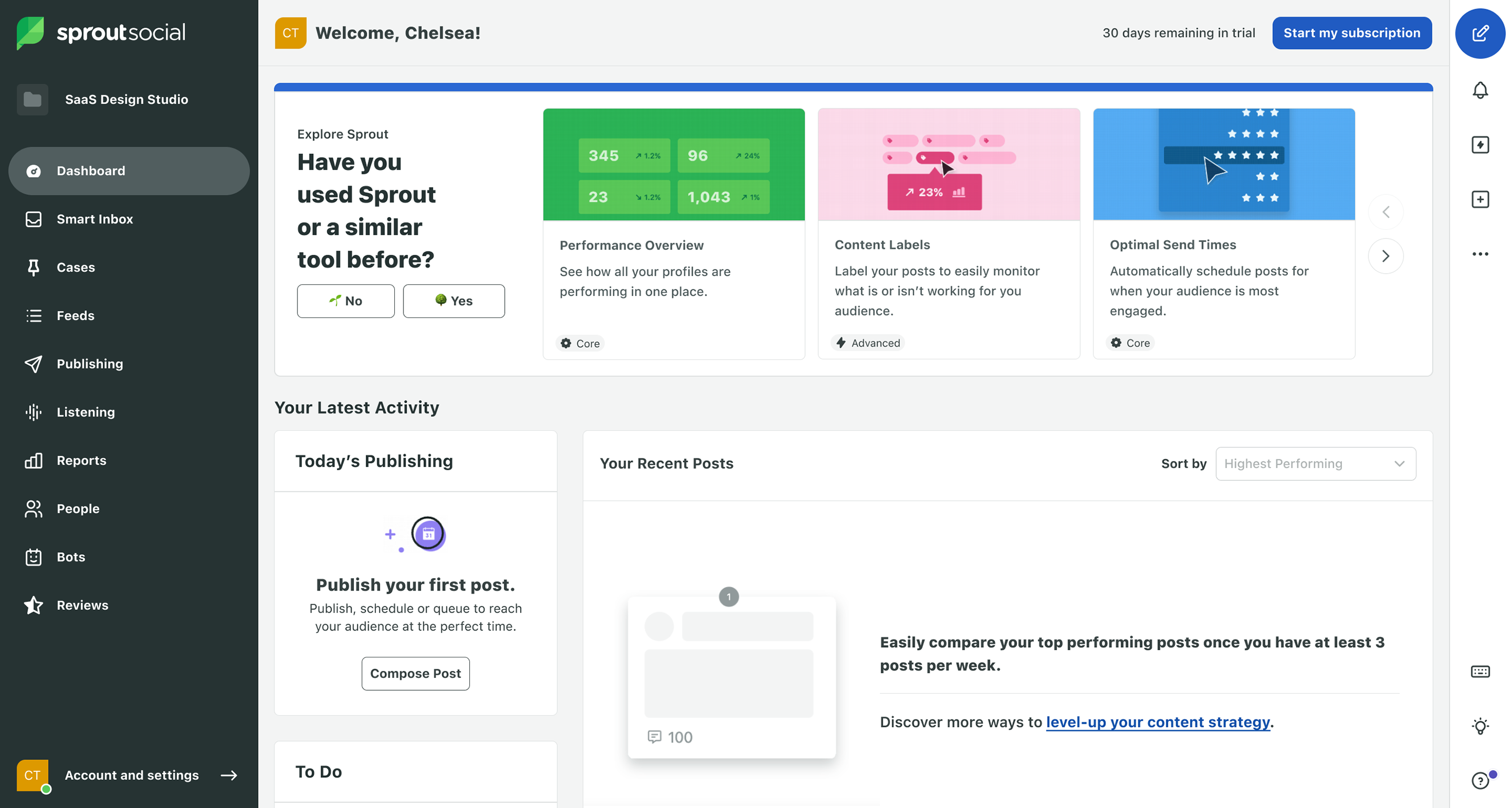Show next feature cards with right chevron
The image size is (1512, 808).
click(x=1385, y=256)
